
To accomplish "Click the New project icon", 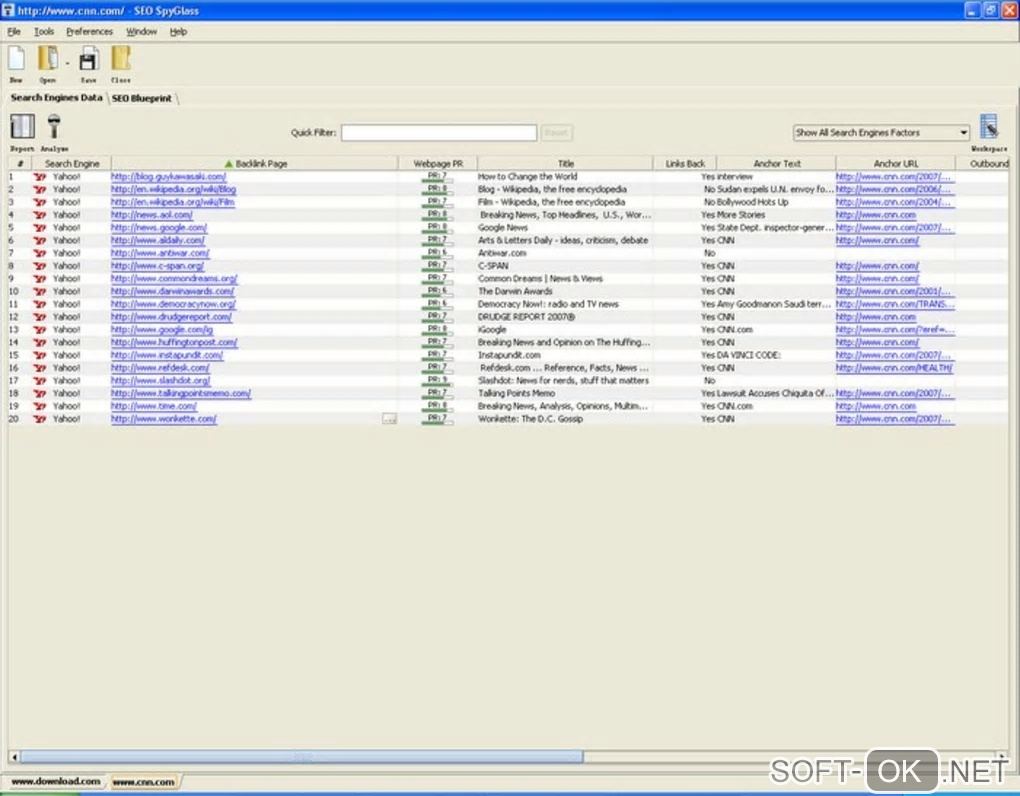I will click(16, 59).
